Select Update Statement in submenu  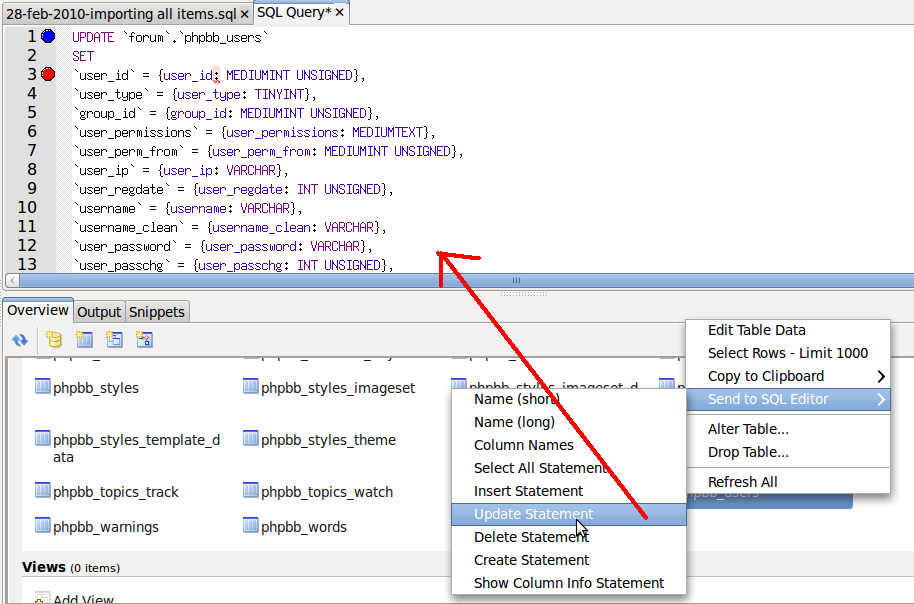pos(568,514)
